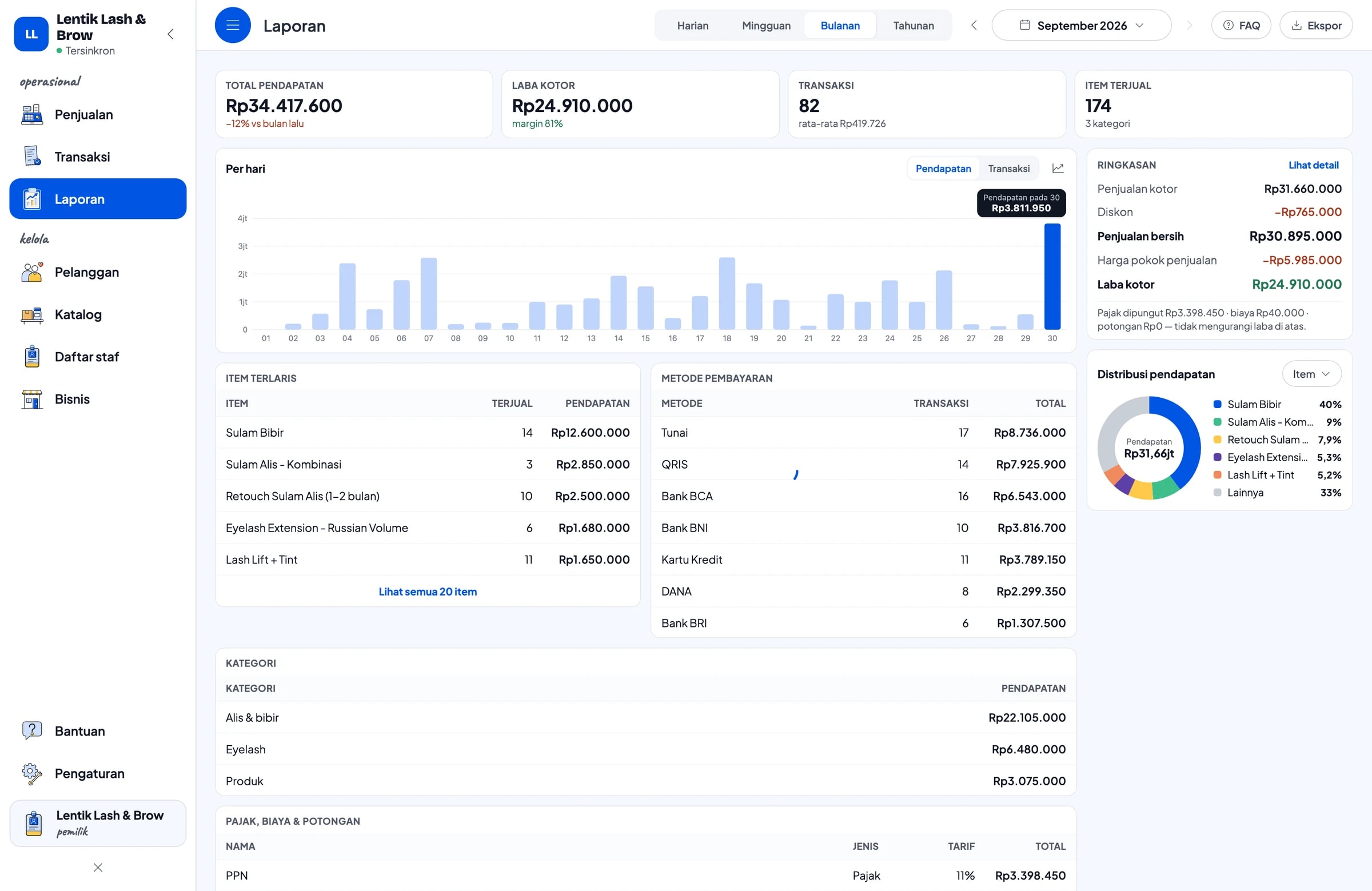
Task: Click the Bank BCA payment row
Action: coord(863,496)
